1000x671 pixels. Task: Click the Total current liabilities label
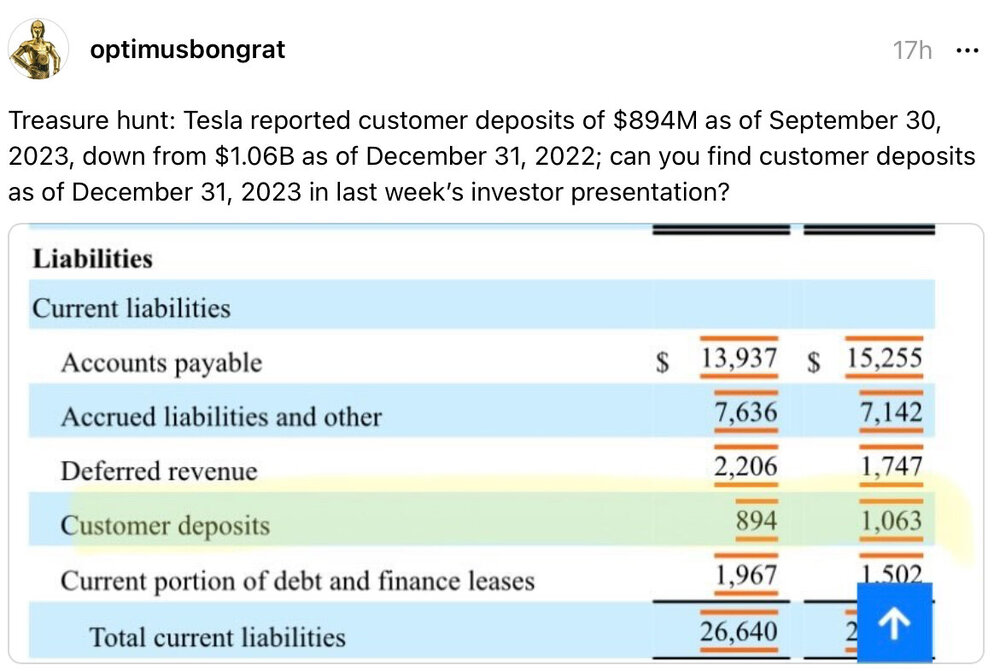click(217, 636)
